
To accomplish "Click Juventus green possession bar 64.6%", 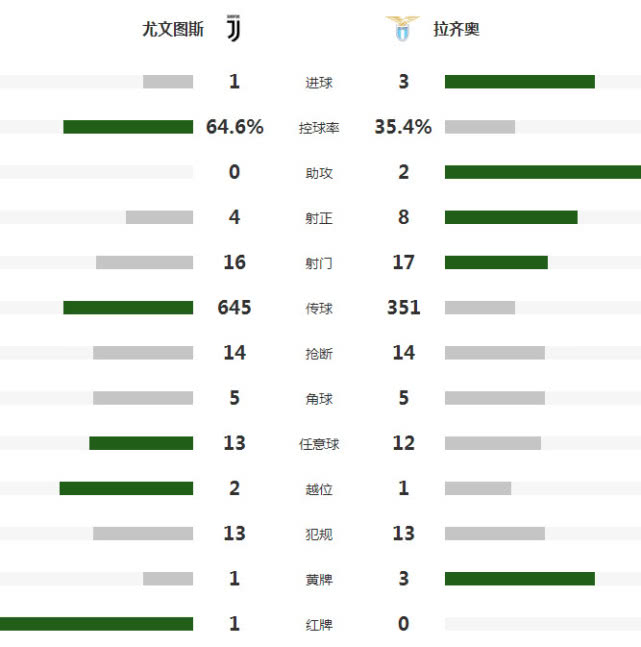I will click(128, 127).
